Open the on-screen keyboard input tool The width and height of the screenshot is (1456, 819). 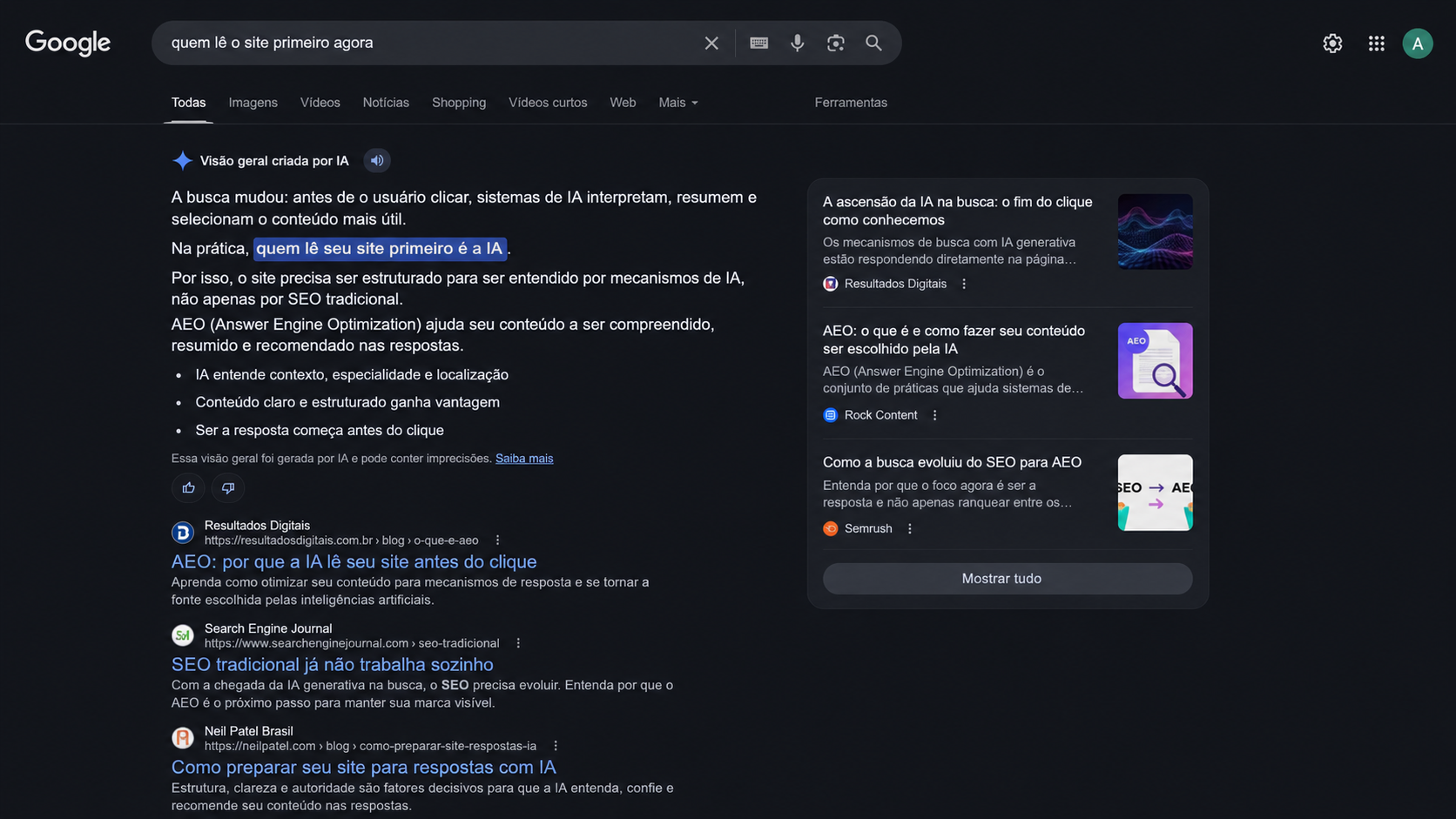758,43
